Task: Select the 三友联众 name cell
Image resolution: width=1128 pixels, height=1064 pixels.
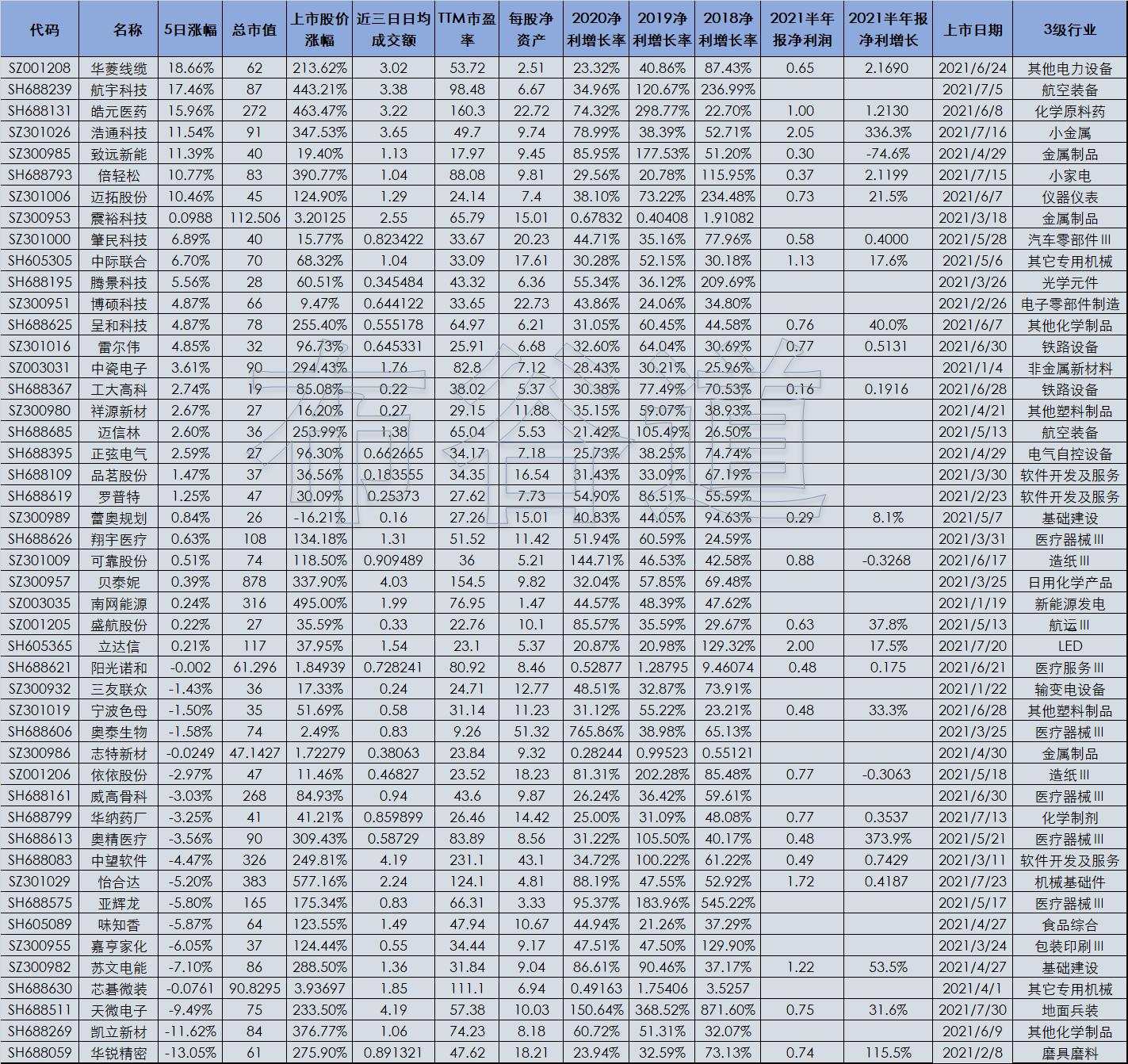Action: coord(119,689)
